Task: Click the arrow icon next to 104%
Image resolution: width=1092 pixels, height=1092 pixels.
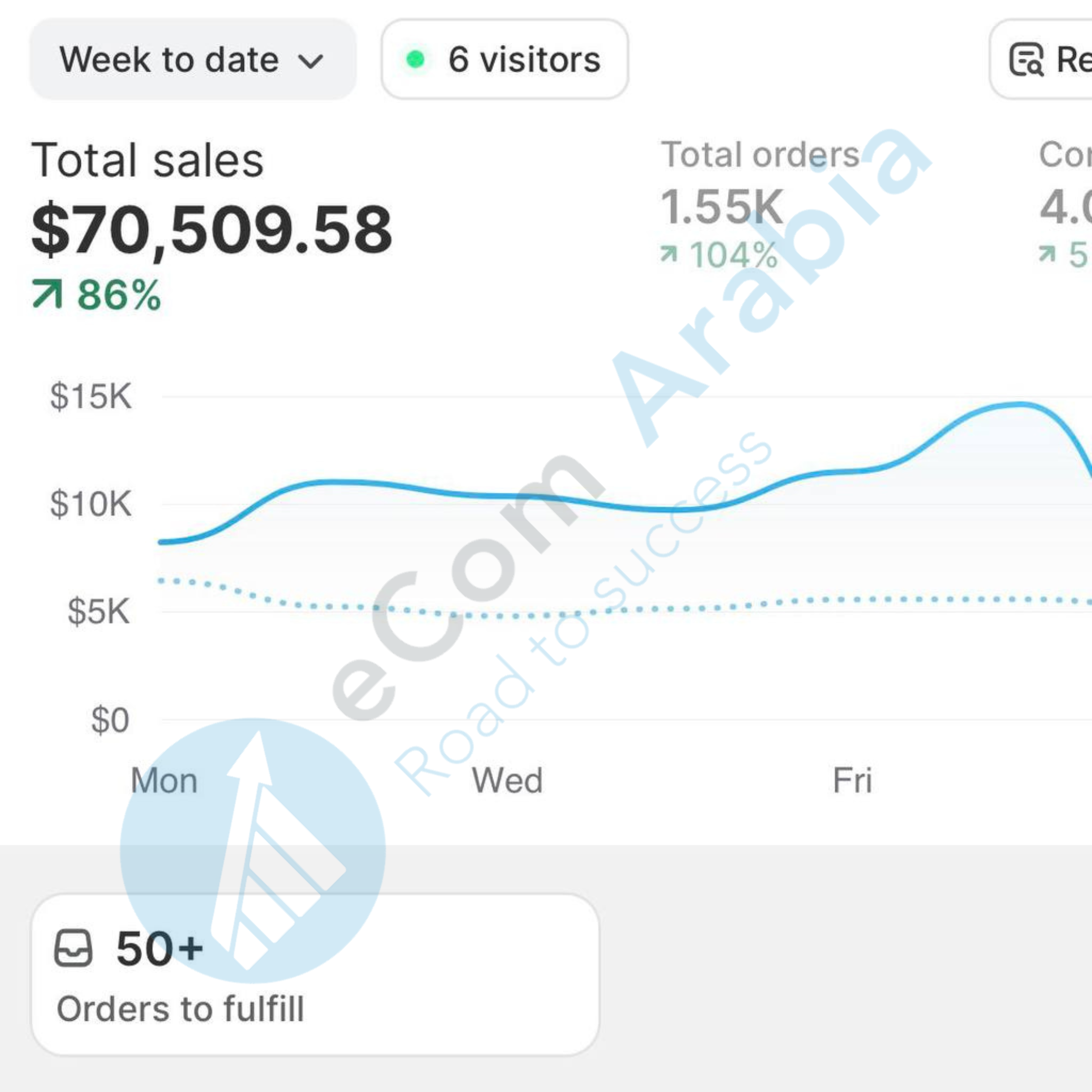Action: pos(669,254)
